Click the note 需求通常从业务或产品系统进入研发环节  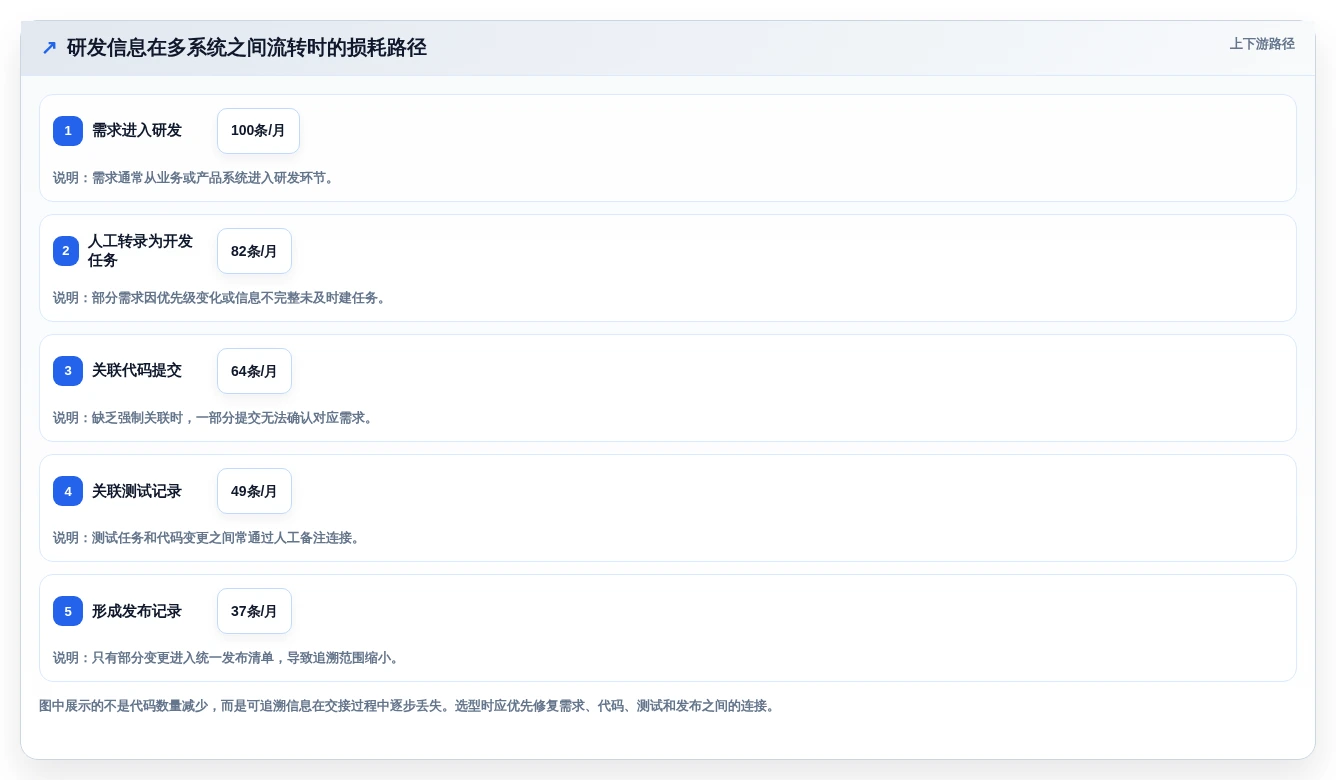pyautogui.click(x=196, y=178)
